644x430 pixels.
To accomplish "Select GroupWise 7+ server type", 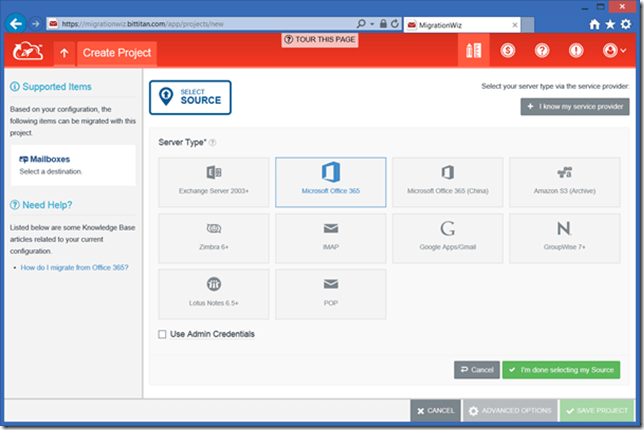I will coord(564,237).
